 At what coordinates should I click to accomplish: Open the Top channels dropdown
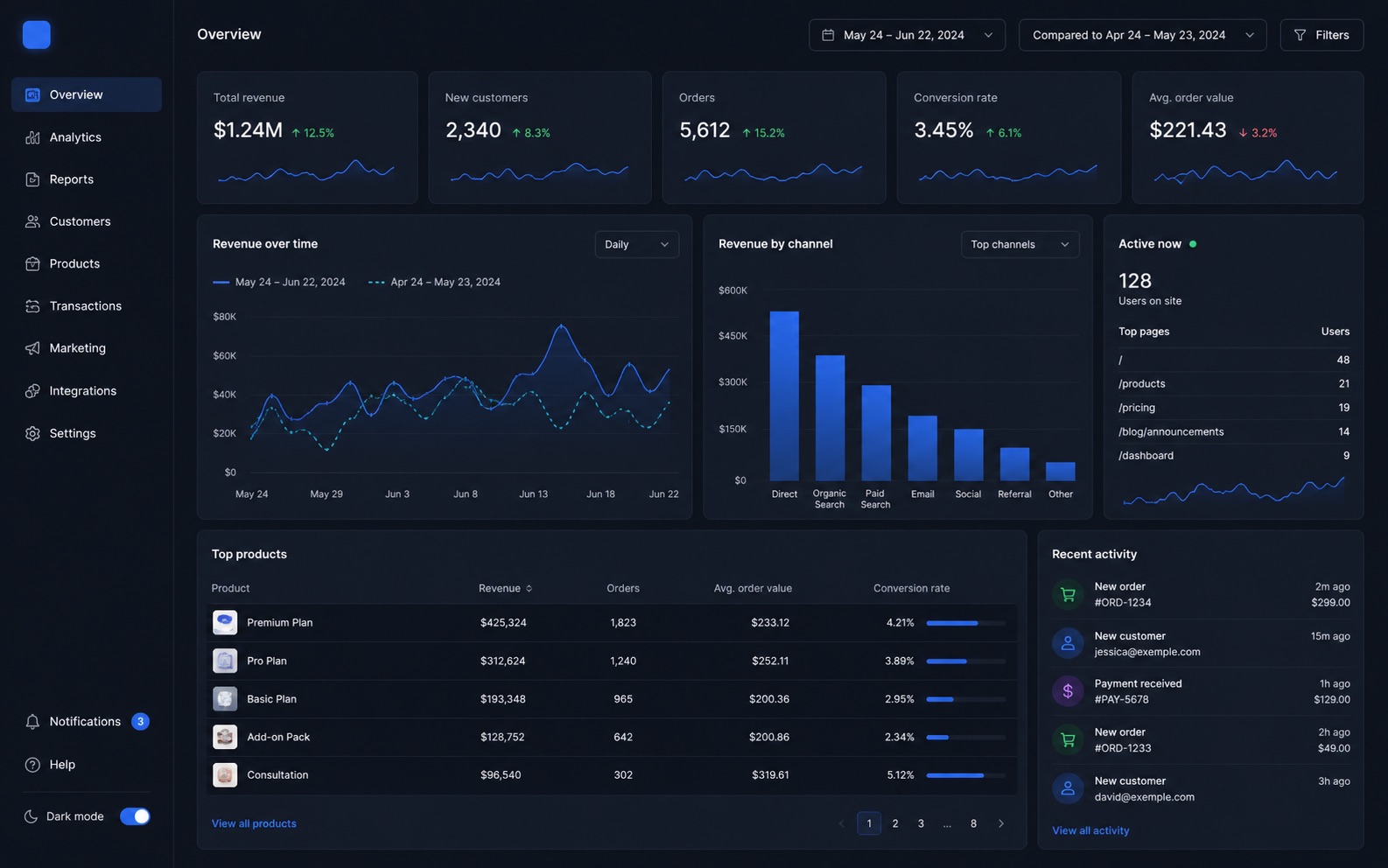[1020, 244]
